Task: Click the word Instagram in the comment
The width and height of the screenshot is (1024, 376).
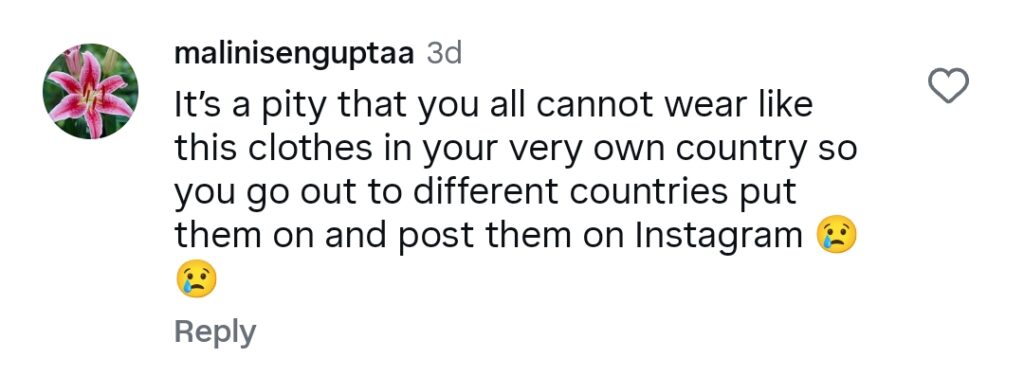Action: coord(719,238)
